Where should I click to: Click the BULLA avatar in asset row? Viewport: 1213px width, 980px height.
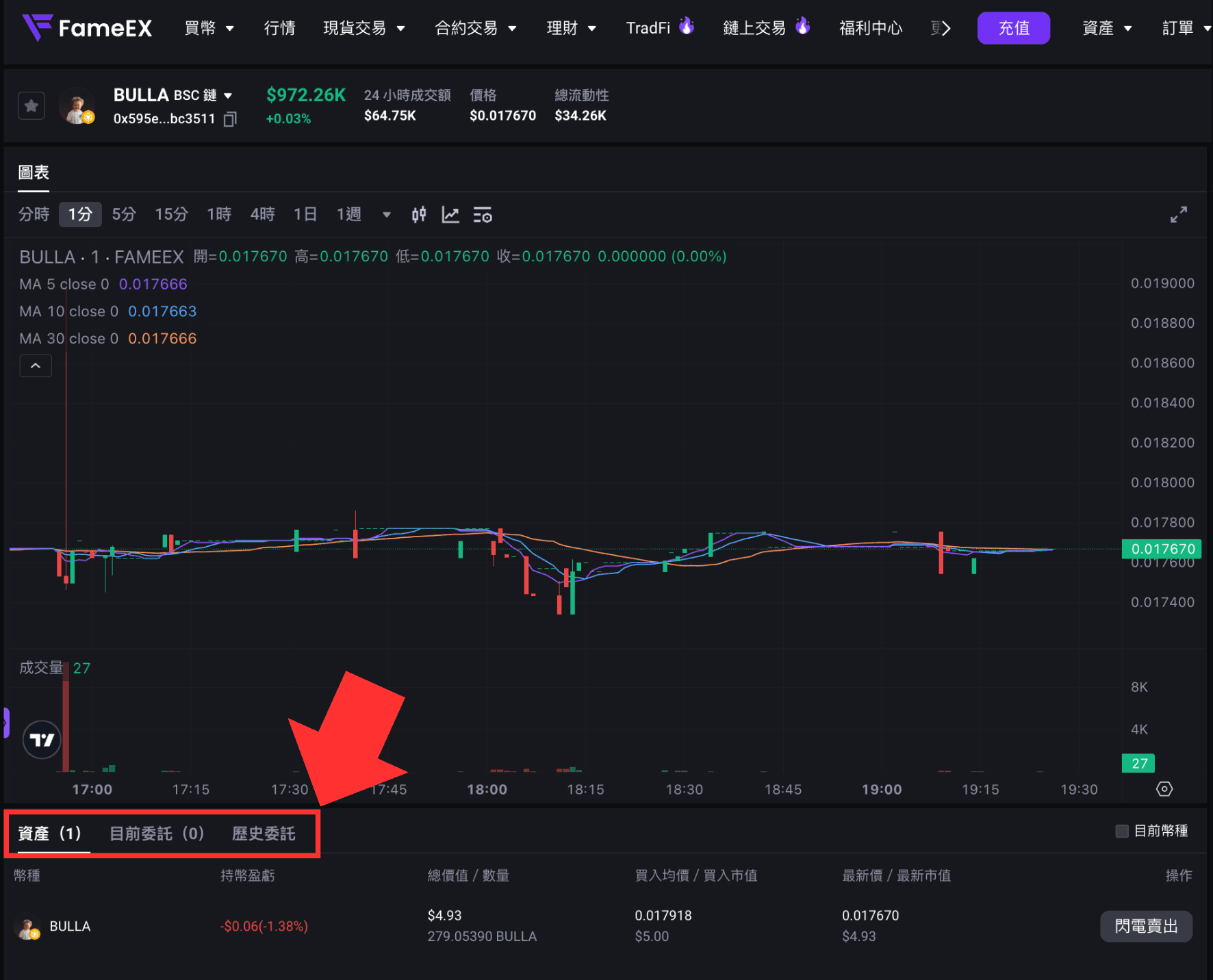click(x=27, y=927)
